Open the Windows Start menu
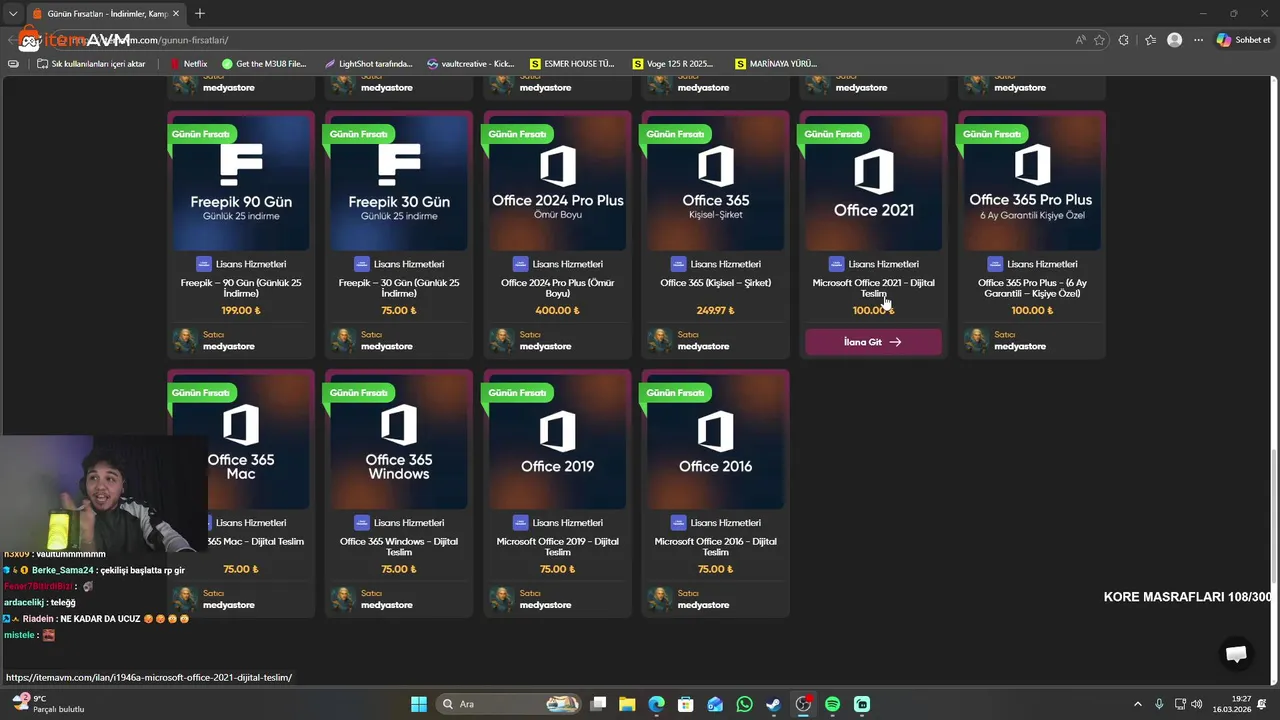 (419, 704)
